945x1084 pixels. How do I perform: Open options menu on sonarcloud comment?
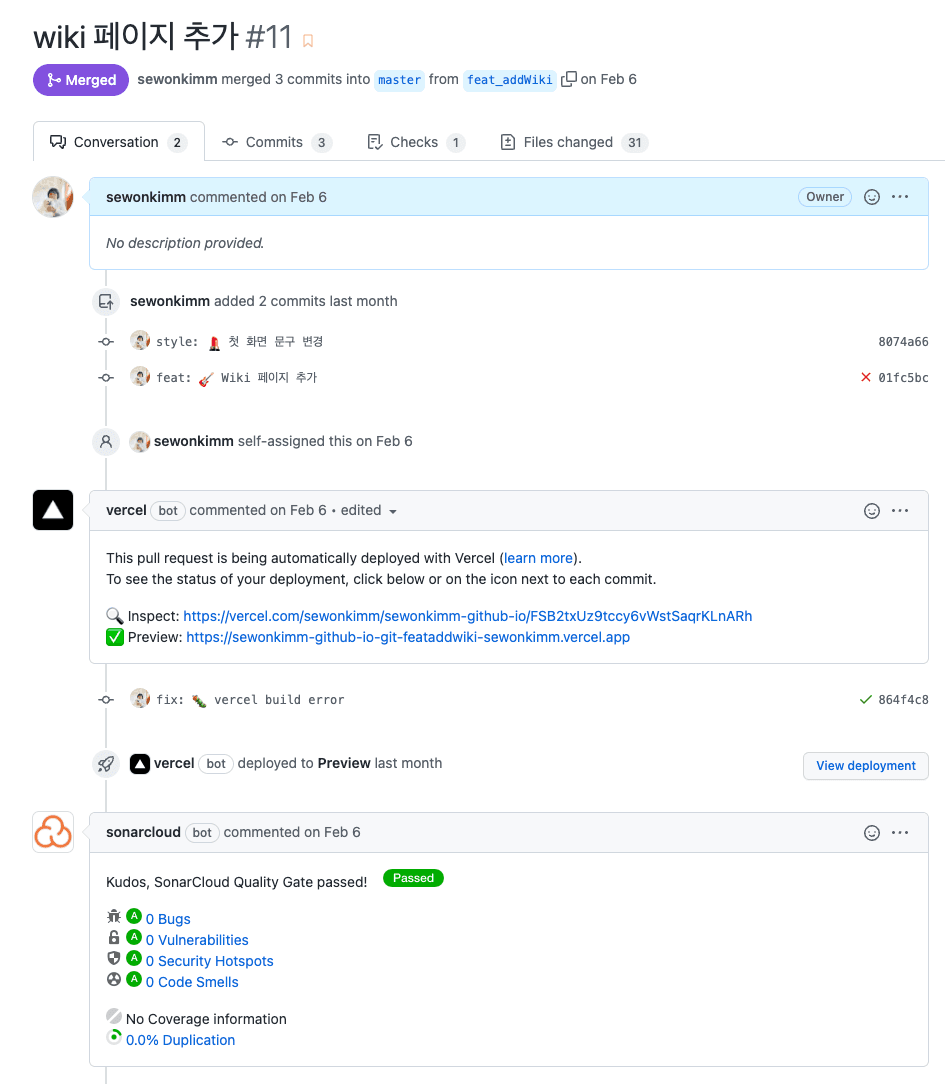(x=900, y=833)
